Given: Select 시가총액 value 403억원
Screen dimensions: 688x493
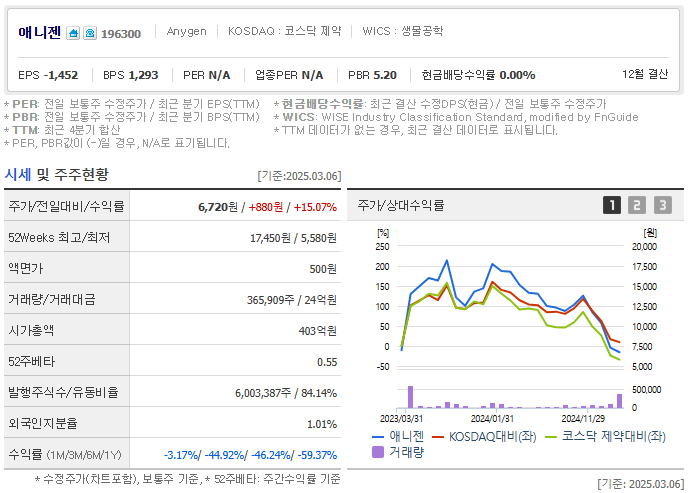Looking at the screenshot, I should [318, 331].
